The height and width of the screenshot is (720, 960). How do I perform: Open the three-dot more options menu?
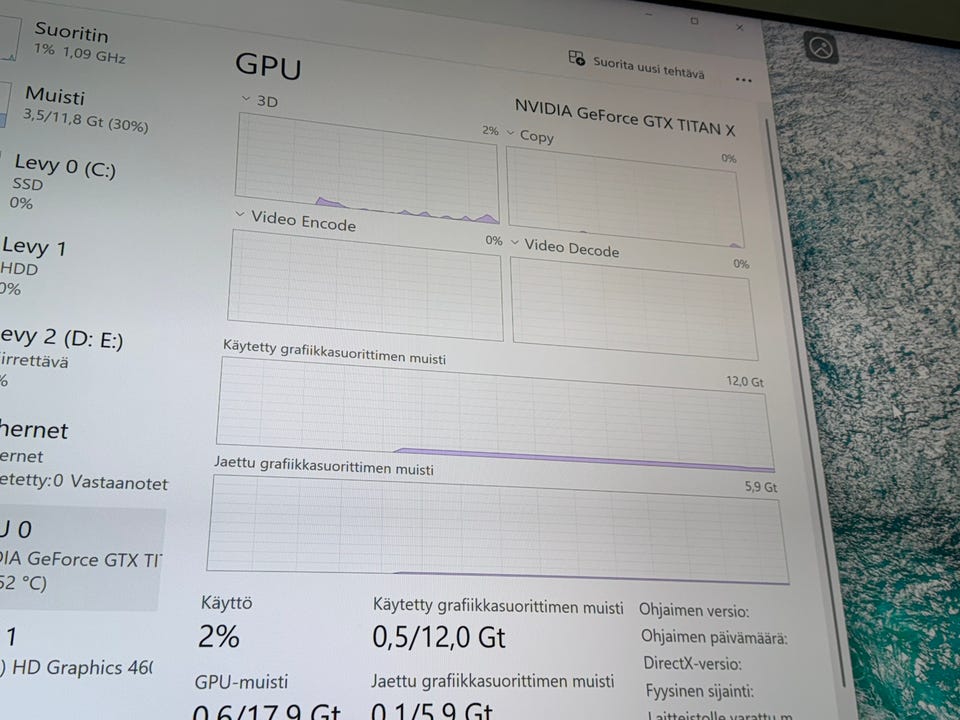[743, 80]
